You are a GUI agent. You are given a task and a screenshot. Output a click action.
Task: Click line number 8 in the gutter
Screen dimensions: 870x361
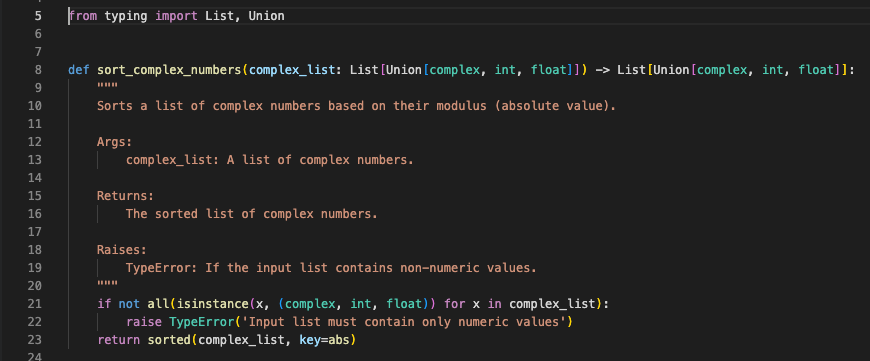coord(38,70)
